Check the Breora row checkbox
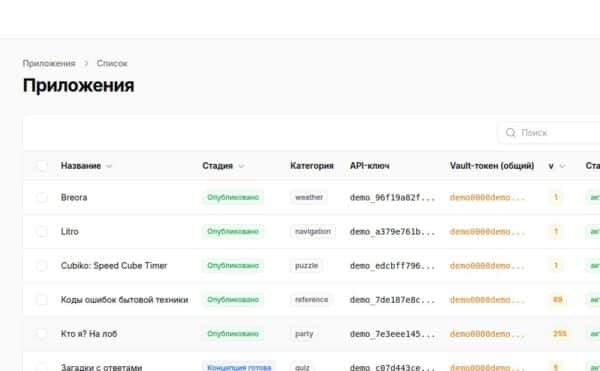600x371 pixels. (x=42, y=197)
